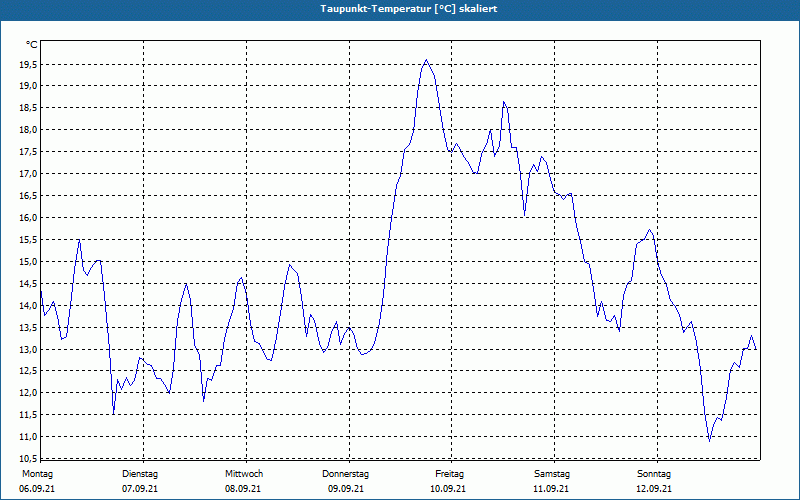This screenshot has width=800, height=500.
Task: Select the 11,0 axis value
Action: pos(29,436)
